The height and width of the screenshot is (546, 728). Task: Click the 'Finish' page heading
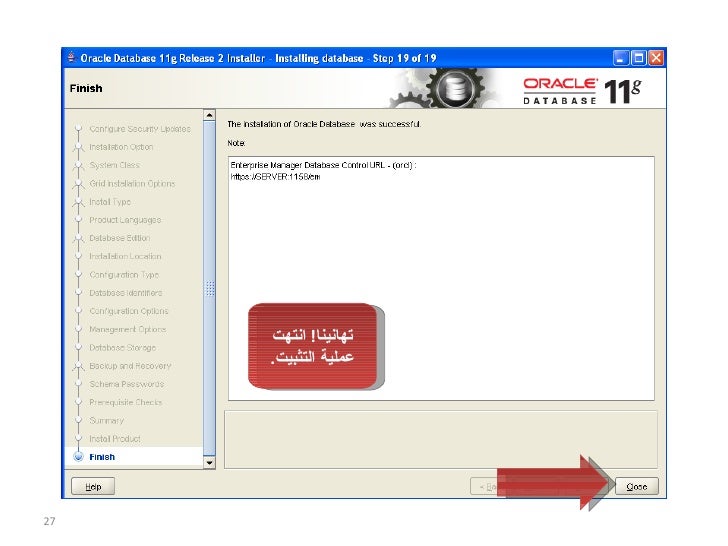click(86, 88)
